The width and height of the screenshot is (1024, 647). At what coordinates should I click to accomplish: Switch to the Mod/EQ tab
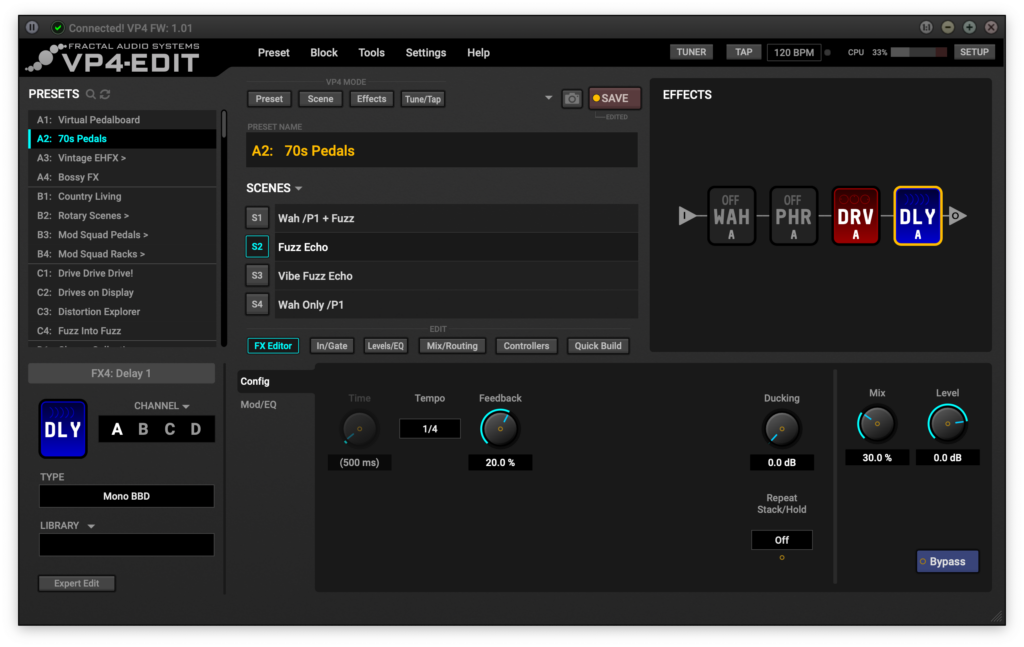click(258, 405)
